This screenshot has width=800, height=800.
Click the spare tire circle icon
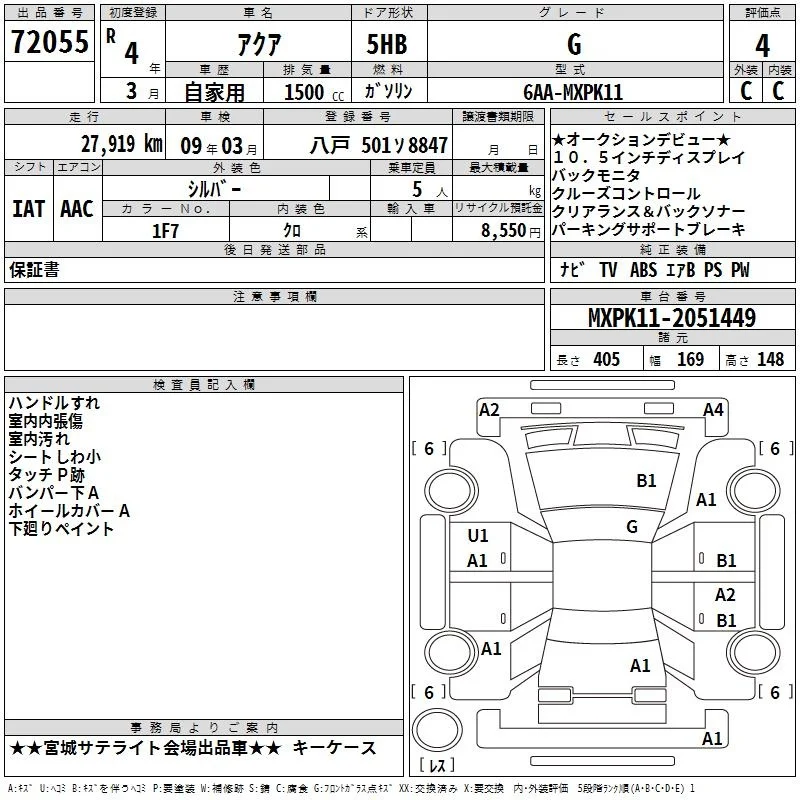(x=436, y=729)
